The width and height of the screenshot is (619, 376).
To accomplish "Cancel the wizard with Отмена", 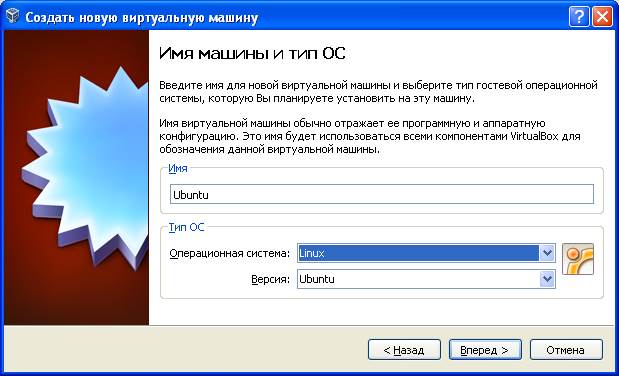I will pyautogui.click(x=566, y=350).
